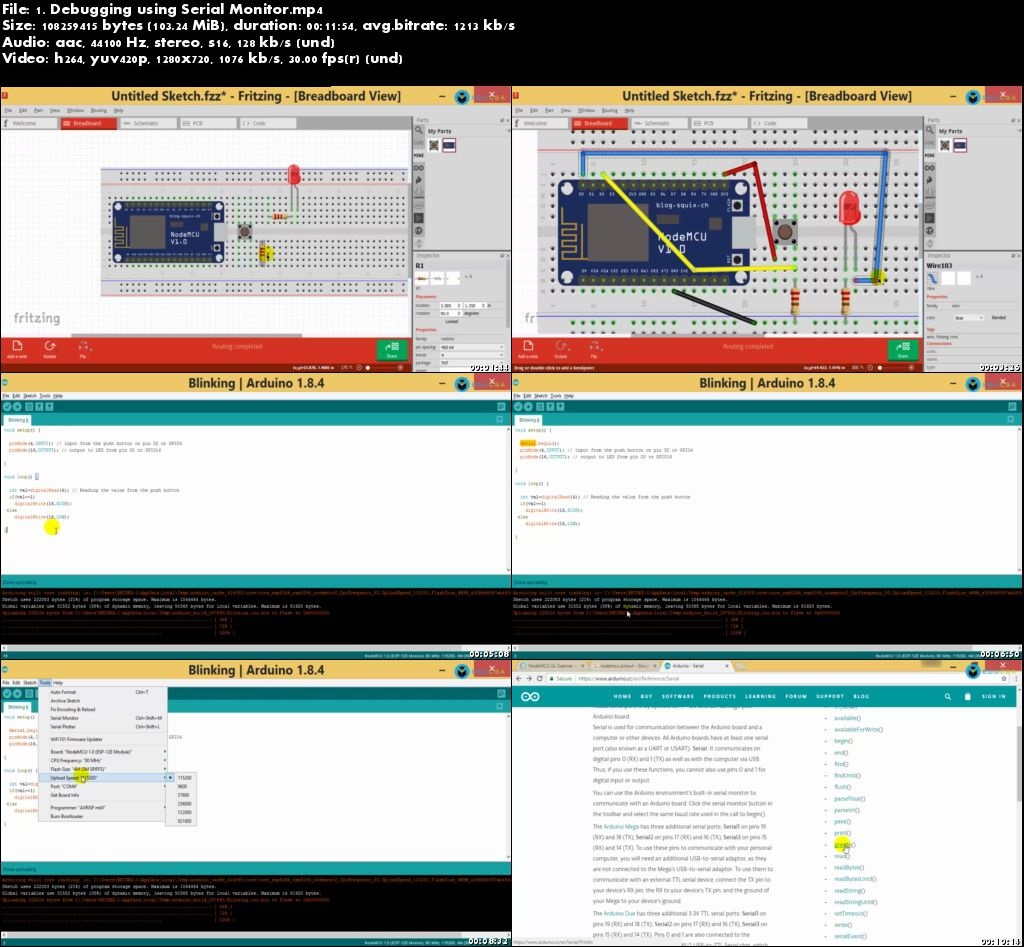Open parts search magnifier in top-right Fritzing frame
The width and height of the screenshot is (1024, 947).
click(x=929, y=131)
